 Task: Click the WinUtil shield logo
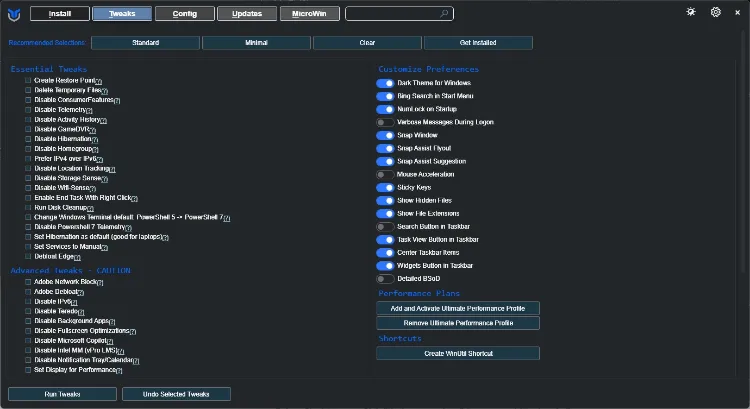[14, 14]
